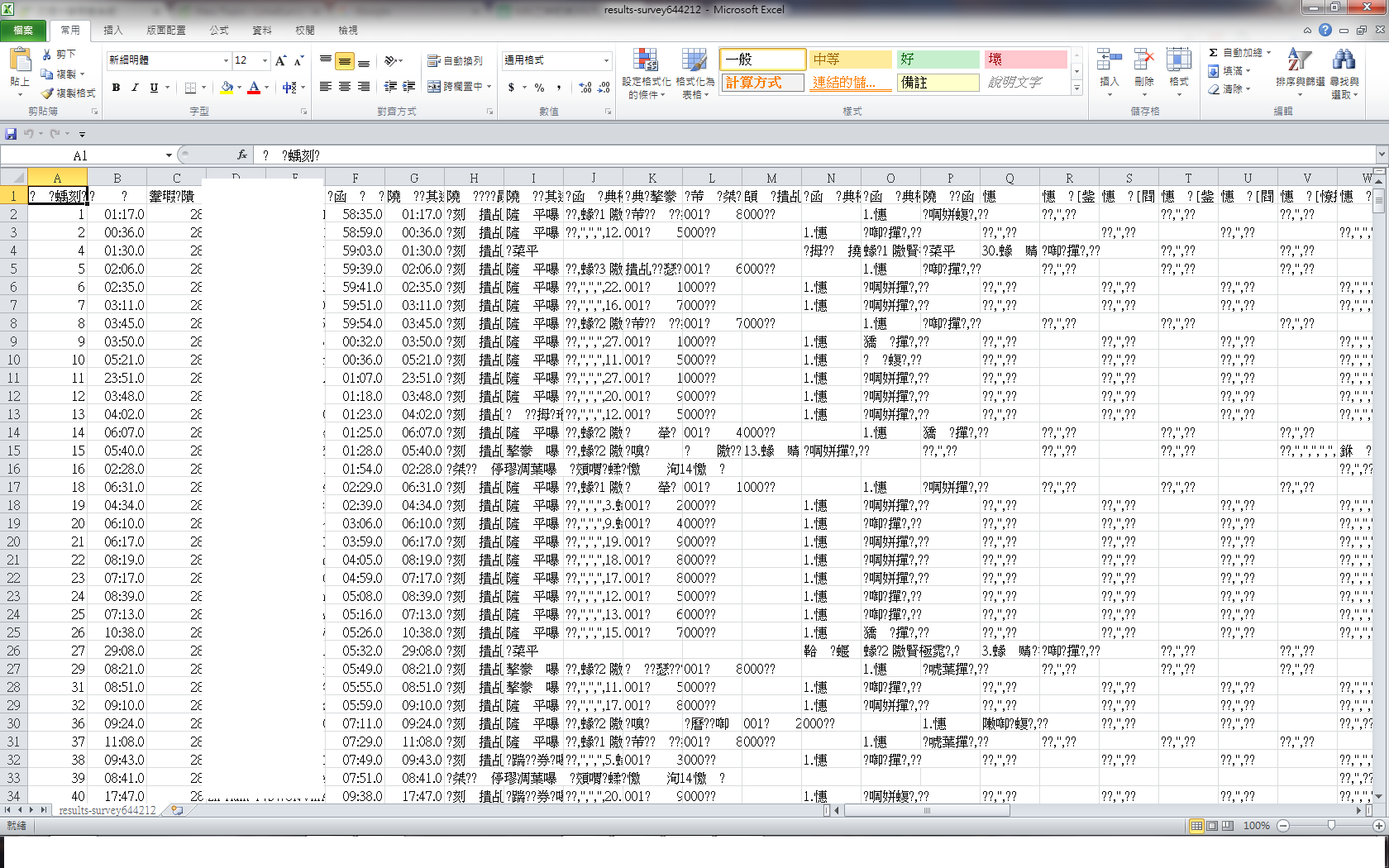The height and width of the screenshot is (868, 1389).
Task: Toggle italic formatting
Action: (135, 88)
